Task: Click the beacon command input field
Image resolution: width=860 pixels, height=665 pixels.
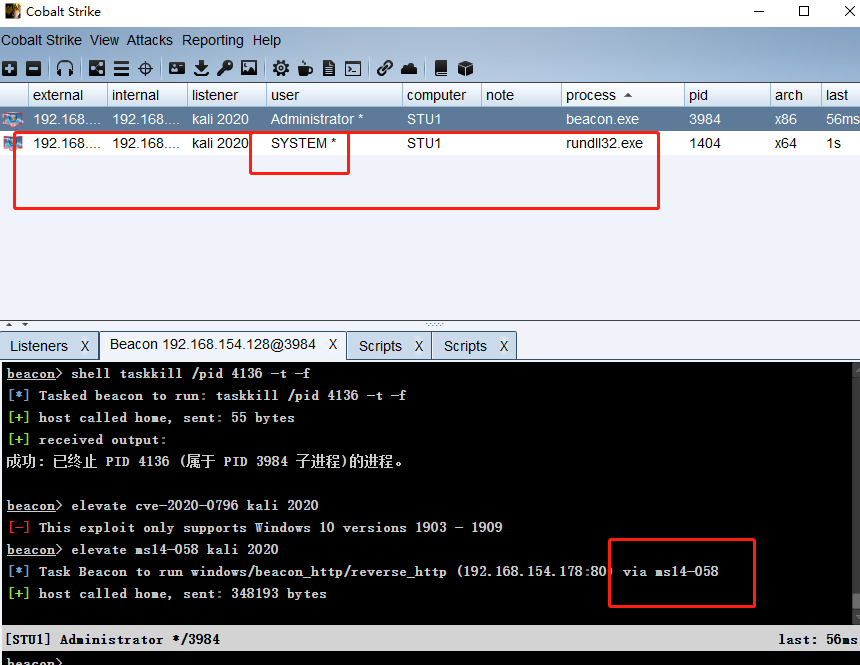Action: tap(430, 660)
